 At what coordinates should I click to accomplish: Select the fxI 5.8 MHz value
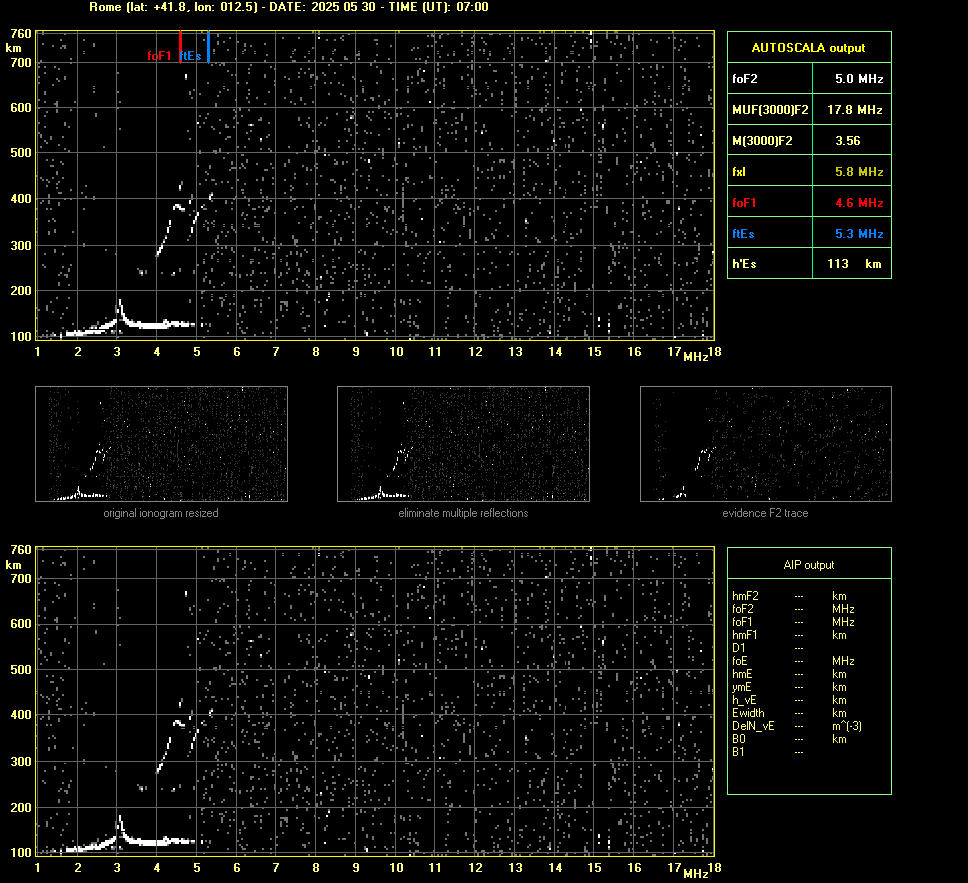tap(859, 172)
